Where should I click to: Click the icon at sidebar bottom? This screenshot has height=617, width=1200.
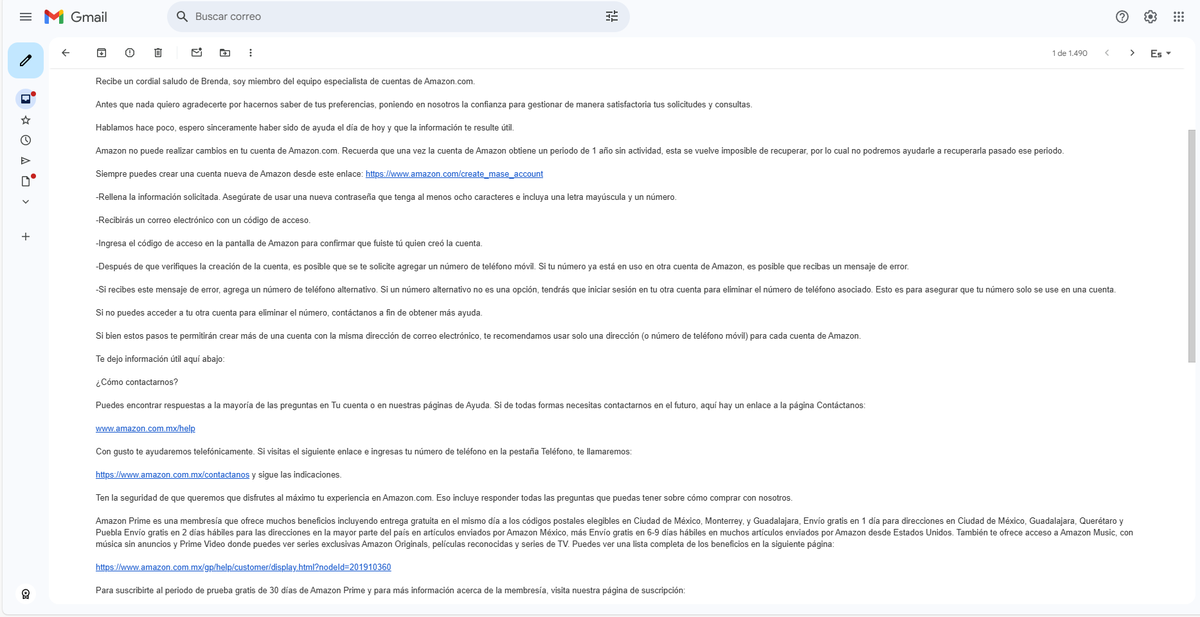point(25,593)
